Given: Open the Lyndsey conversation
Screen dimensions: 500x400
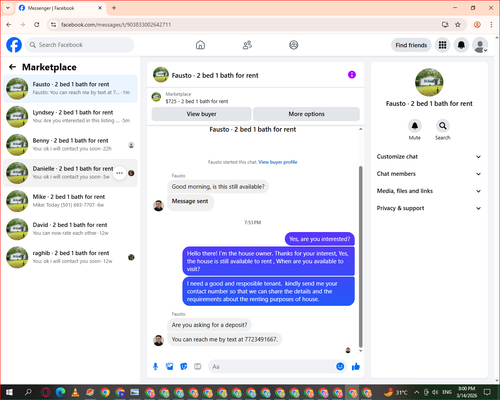Looking at the screenshot, I should 70,117.
